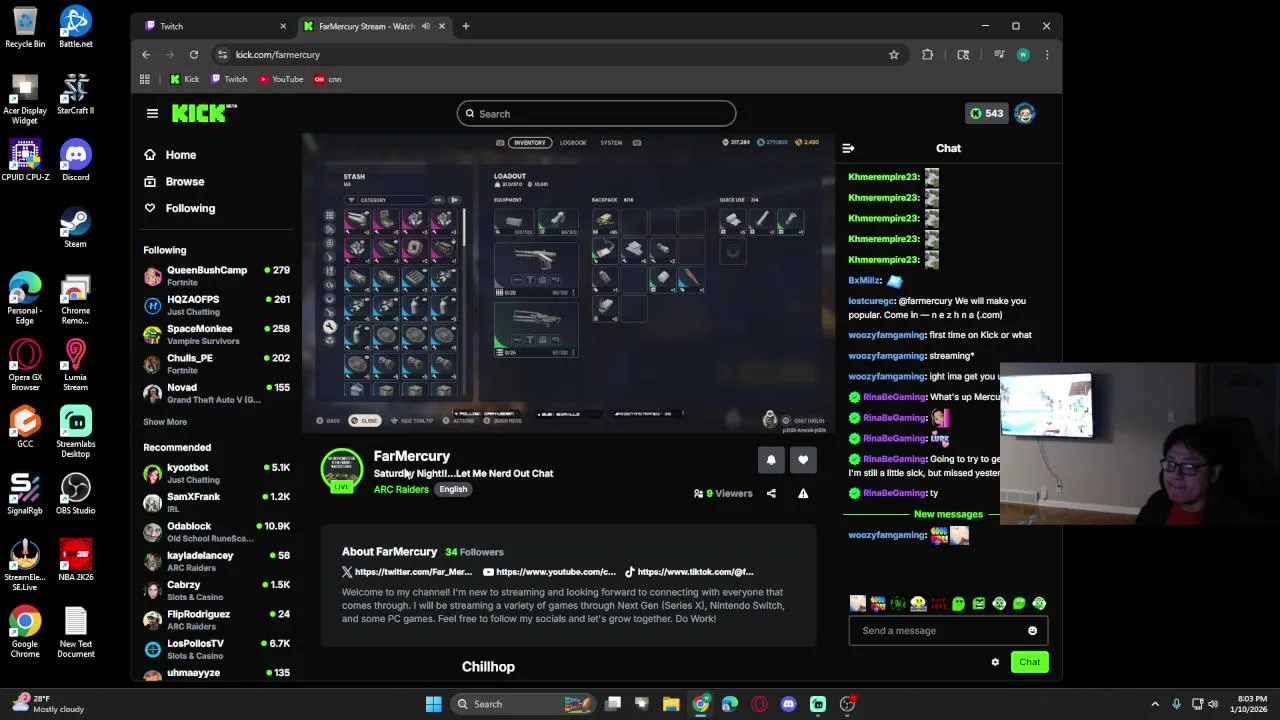This screenshot has height=720, width=1280.
Task: Open Chrome media controls icon
Action: click(999, 55)
